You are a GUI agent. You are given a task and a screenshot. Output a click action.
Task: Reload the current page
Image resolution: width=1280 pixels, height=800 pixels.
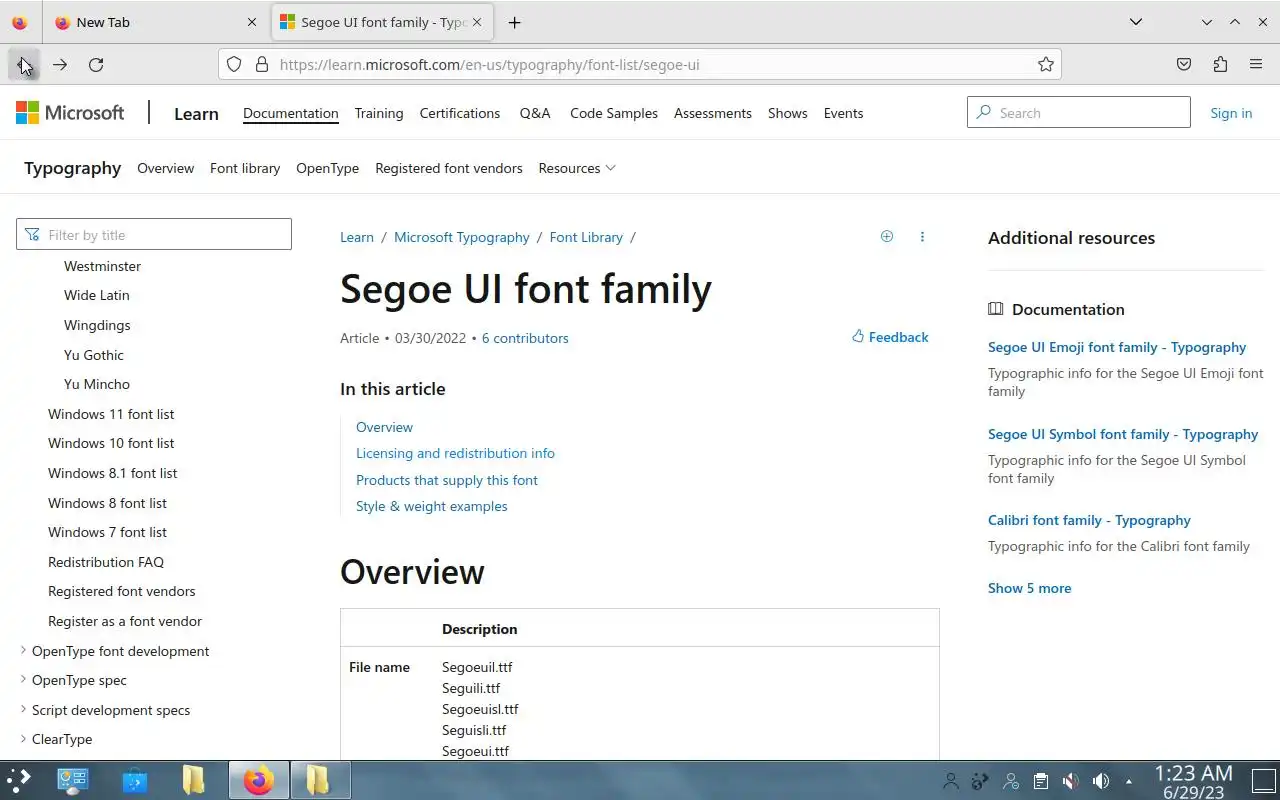pyautogui.click(x=96, y=64)
